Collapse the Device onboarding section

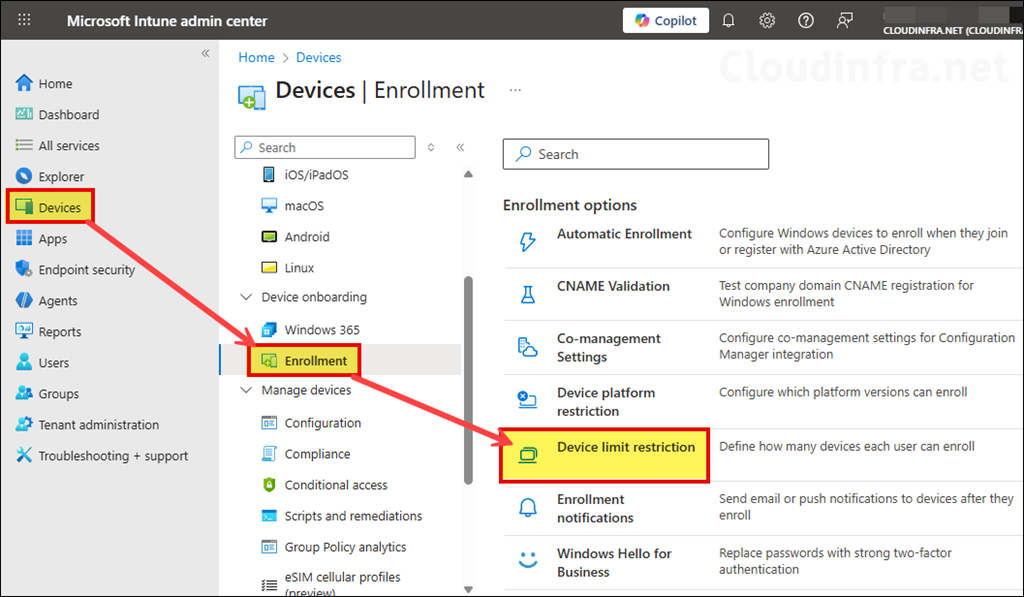(x=246, y=297)
